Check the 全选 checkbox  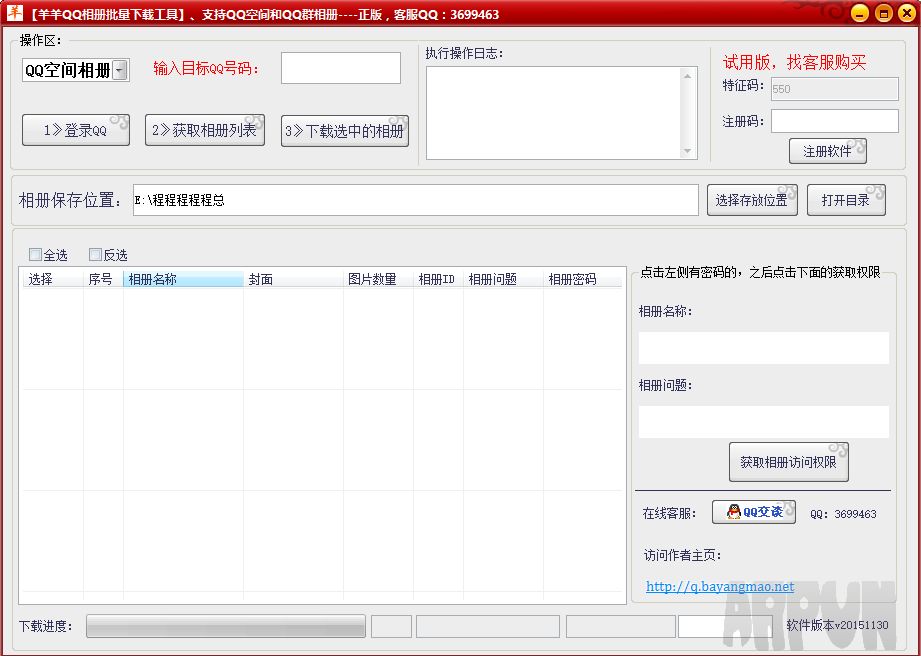click(x=35, y=254)
